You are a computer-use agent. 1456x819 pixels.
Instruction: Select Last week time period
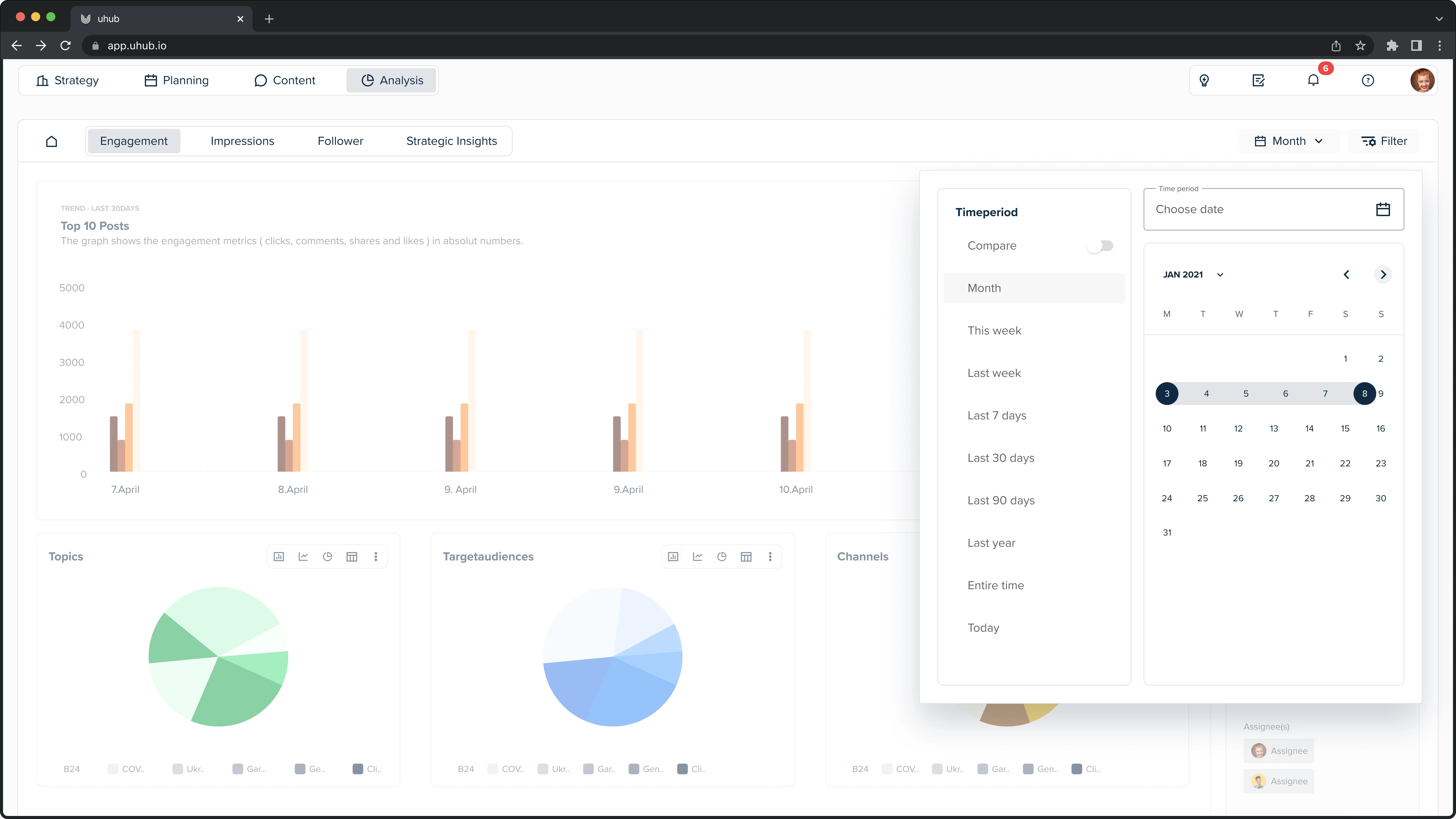(x=1034, y=373)
